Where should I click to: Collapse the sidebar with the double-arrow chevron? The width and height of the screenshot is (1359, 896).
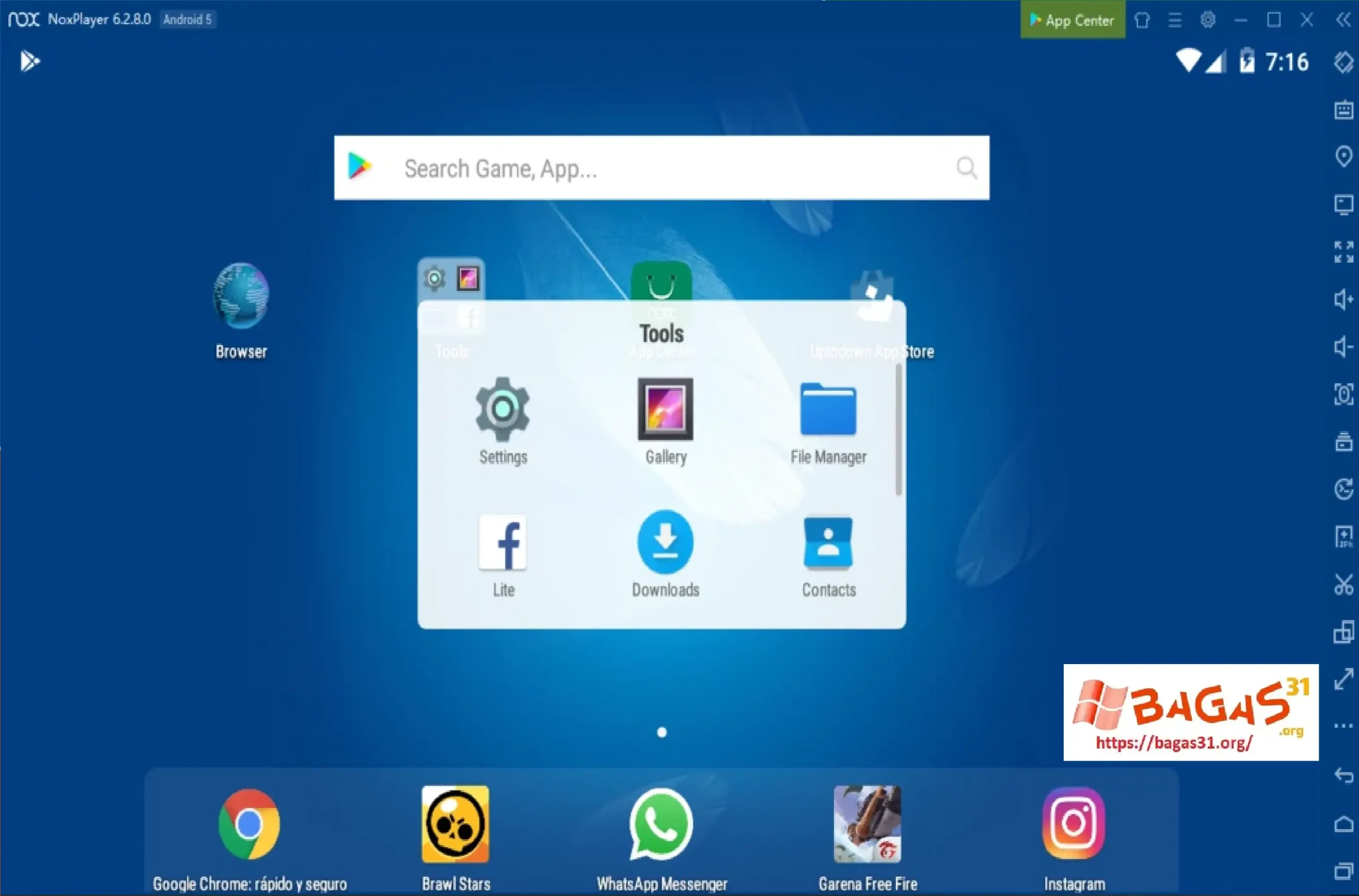click(1343, 20)
